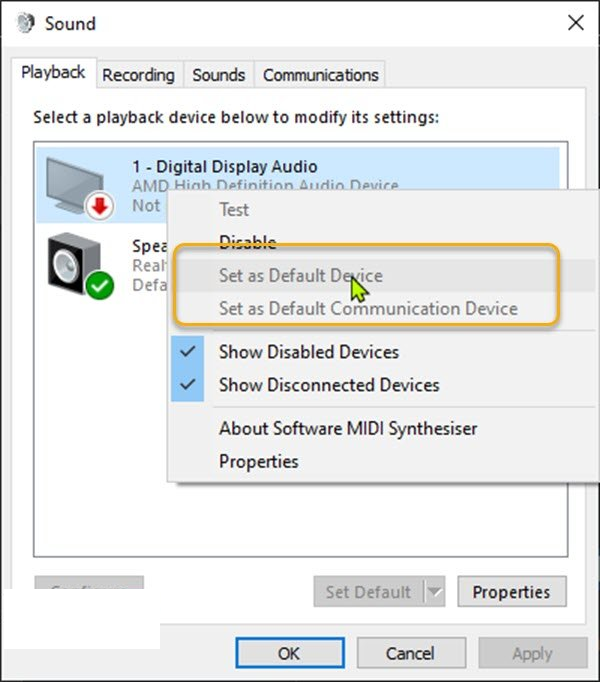The width and height of the screenshot is (602, 682).
Task: Click the green default-device checkmark badge
Action: [100, 286]
